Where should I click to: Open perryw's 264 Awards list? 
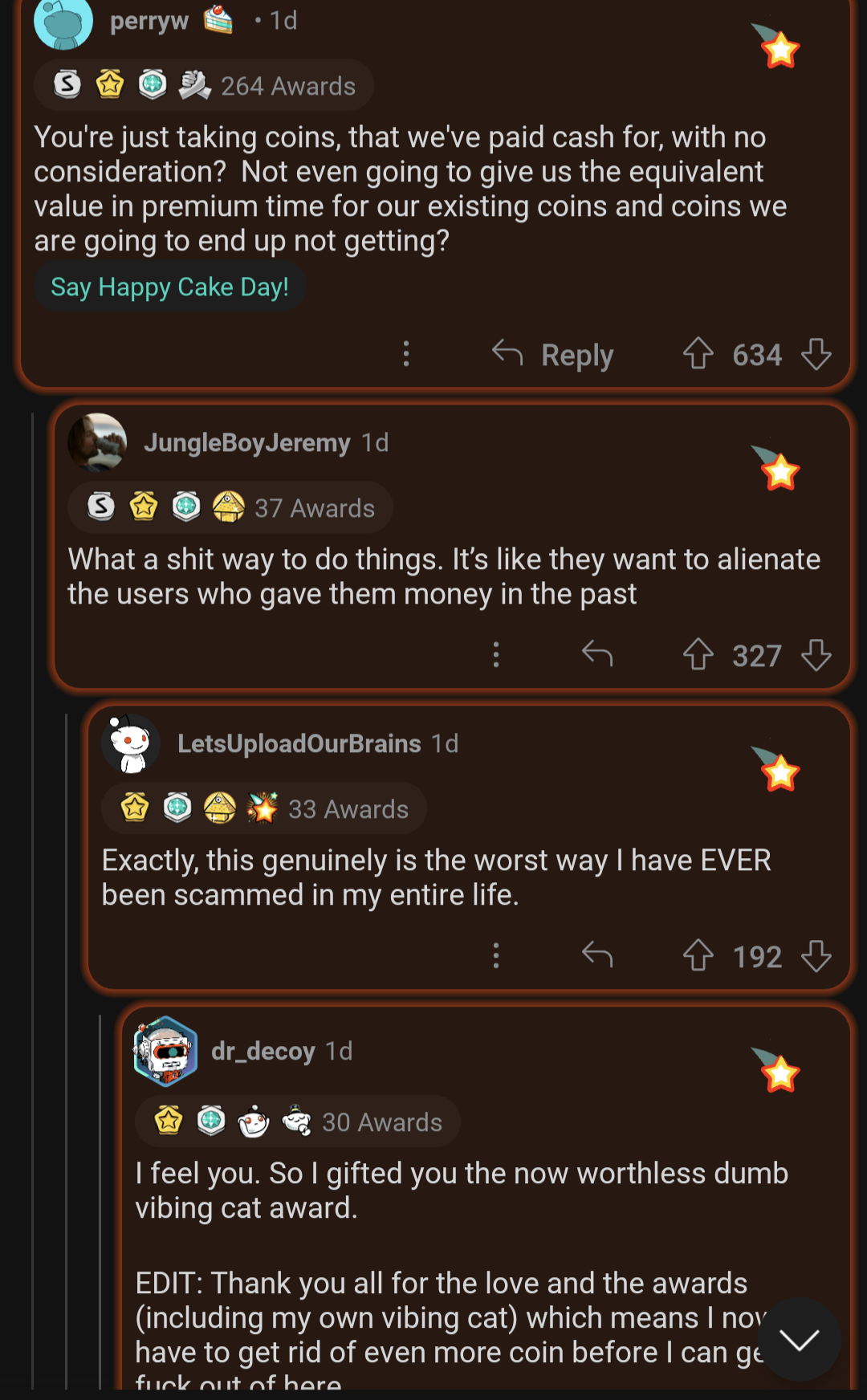coord(204,85)
